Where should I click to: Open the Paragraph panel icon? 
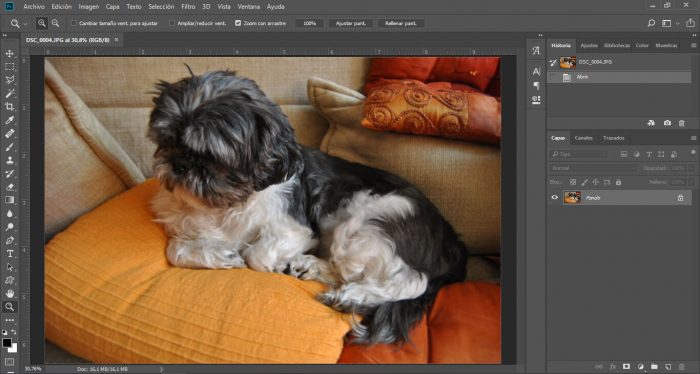point(536,85)
